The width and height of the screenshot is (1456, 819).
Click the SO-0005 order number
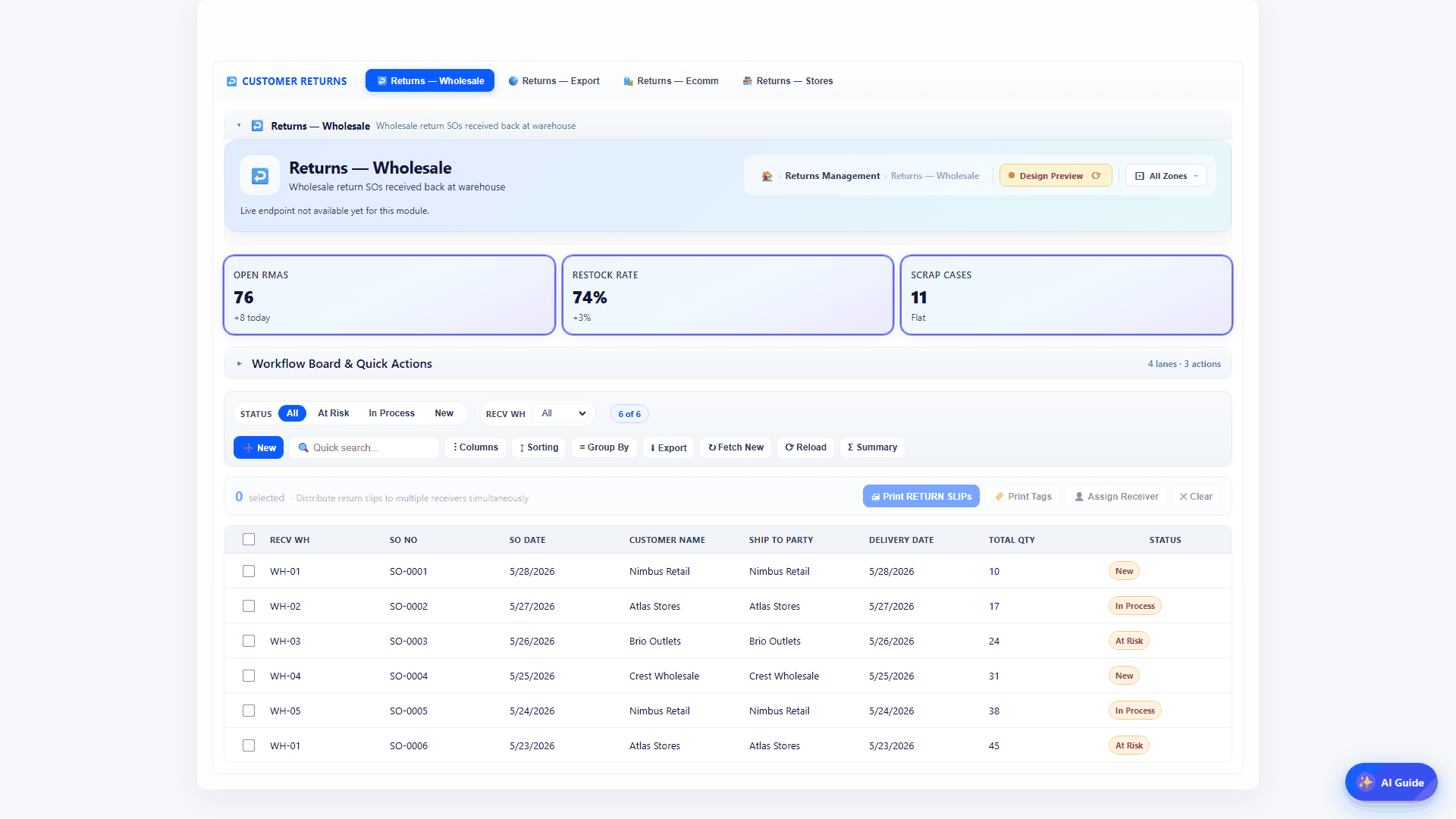pos(409,711)
